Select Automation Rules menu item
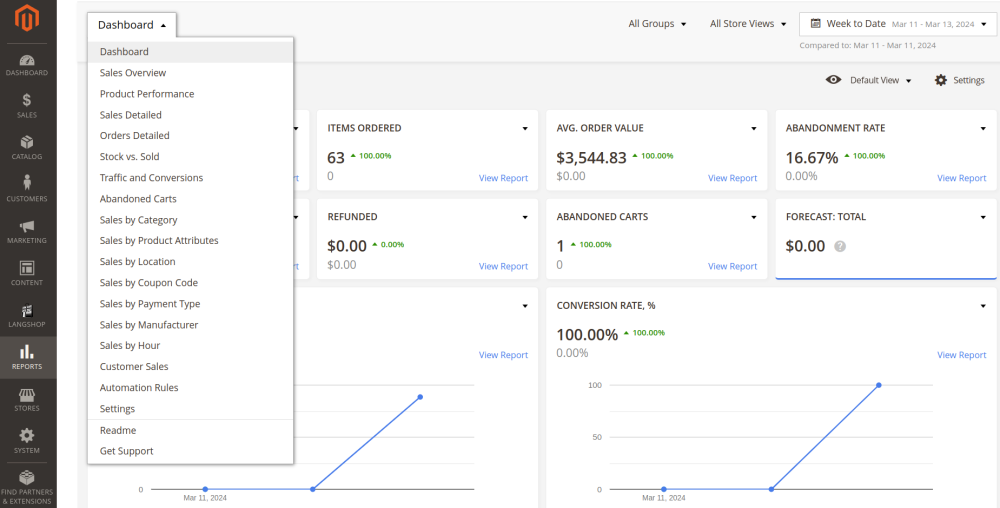The height and width of the screenshot is (508, 1000). pos(191,387)
